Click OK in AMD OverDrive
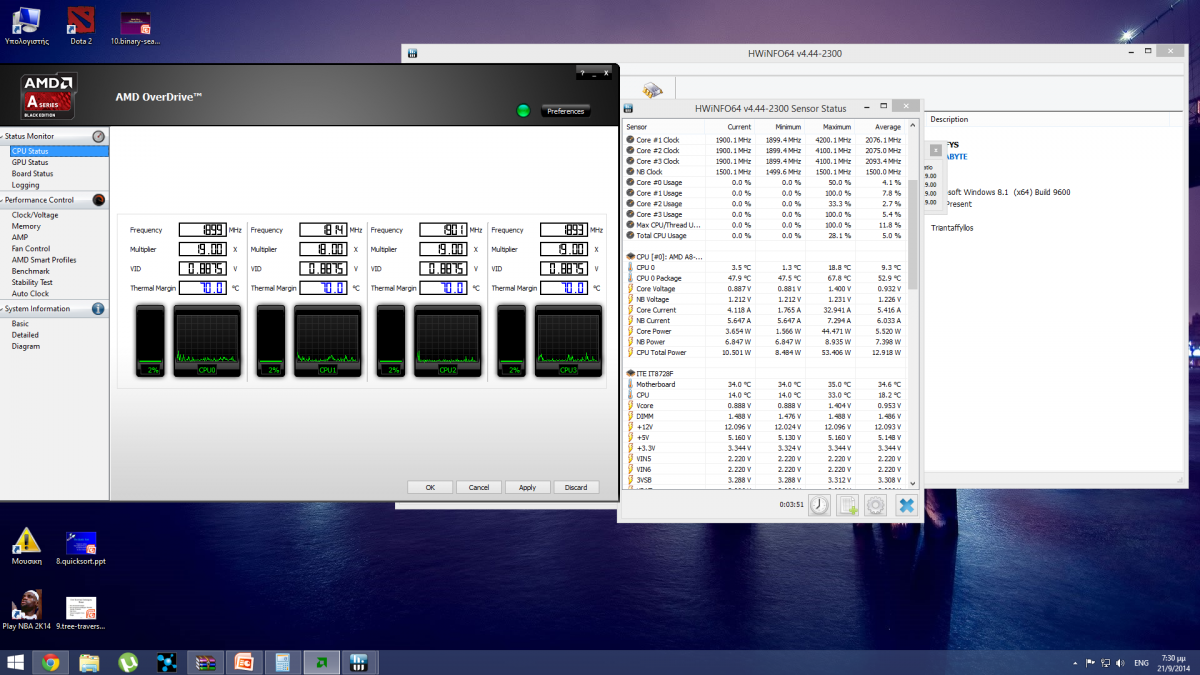The height and width of the screenshot is (675, 1200). pyautogui.click(x=430, y=487)
